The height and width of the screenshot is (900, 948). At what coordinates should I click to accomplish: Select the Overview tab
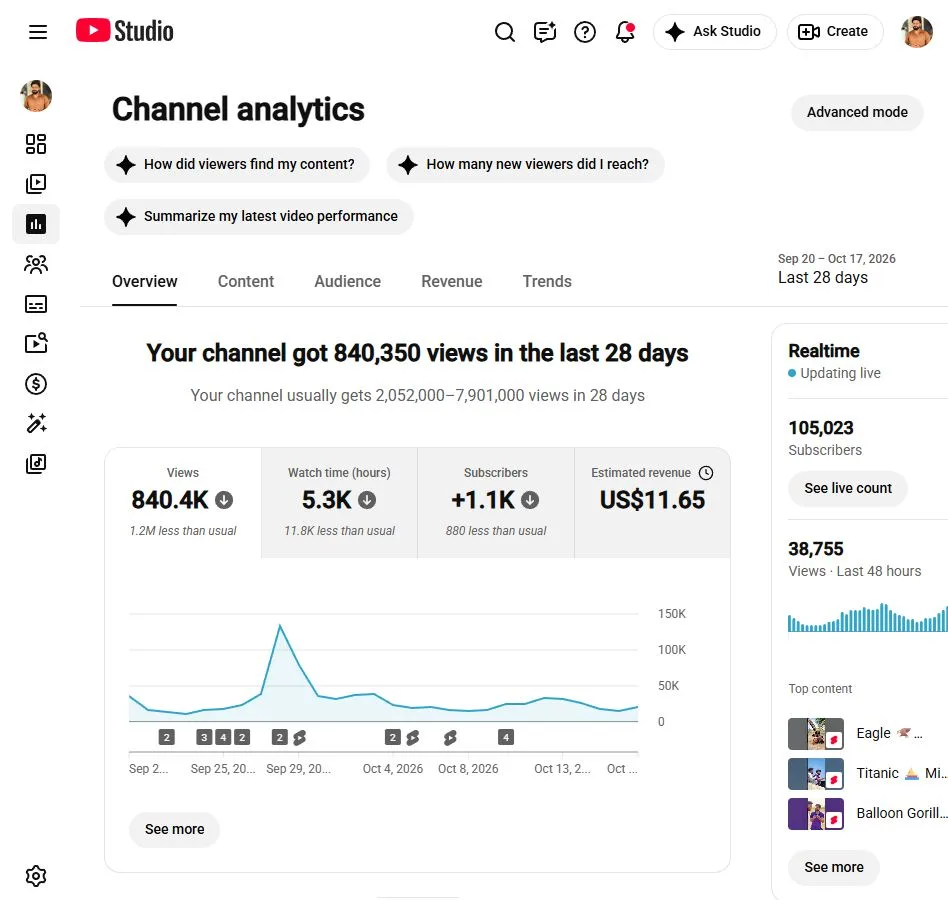tap(144, 282)
